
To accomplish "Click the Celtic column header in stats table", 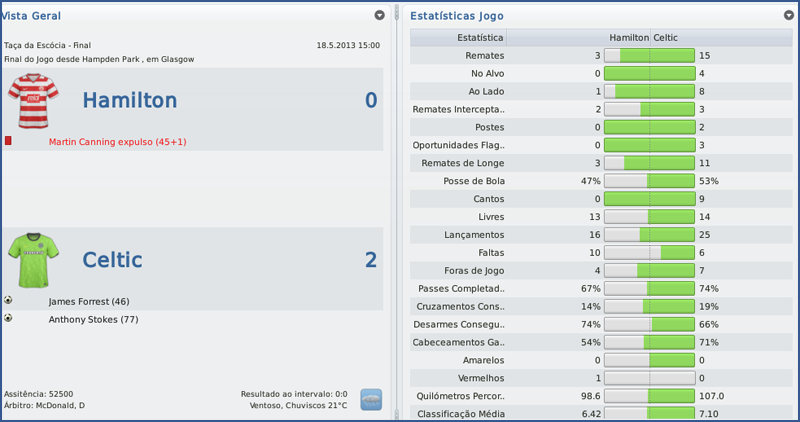I will click(666, 38).
